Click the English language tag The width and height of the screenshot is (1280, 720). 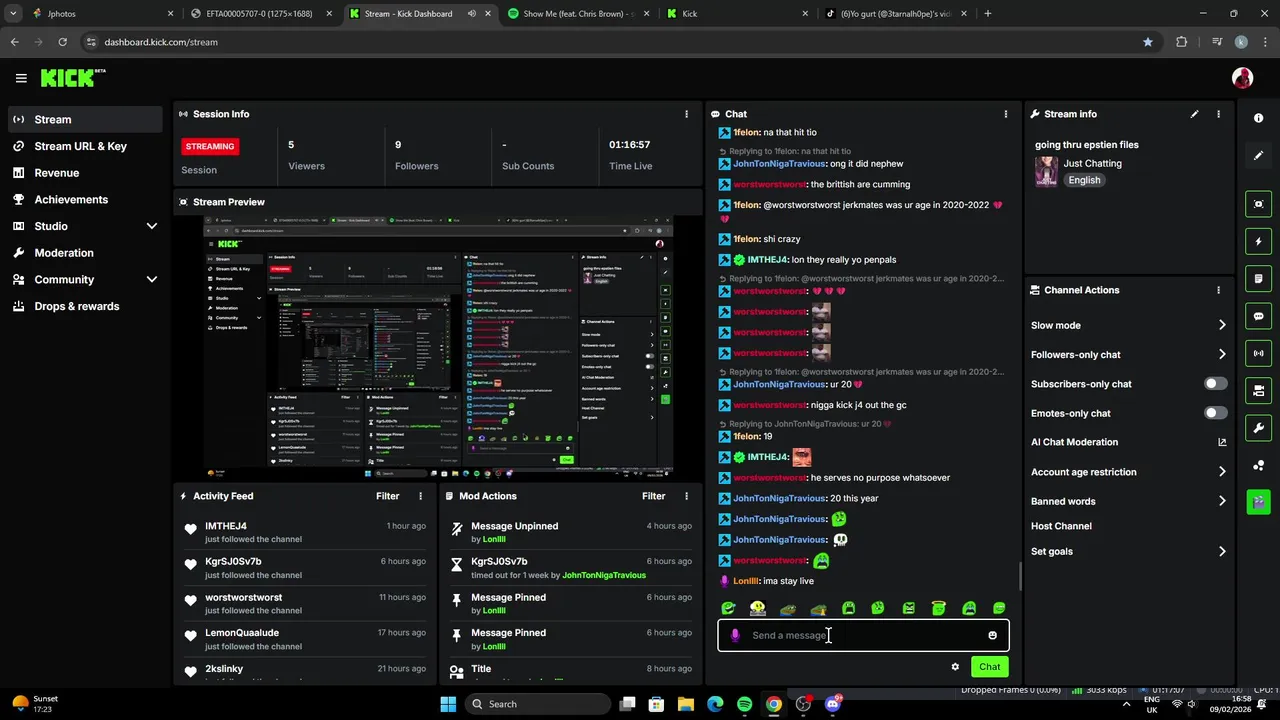click(x=1084, y=180)
